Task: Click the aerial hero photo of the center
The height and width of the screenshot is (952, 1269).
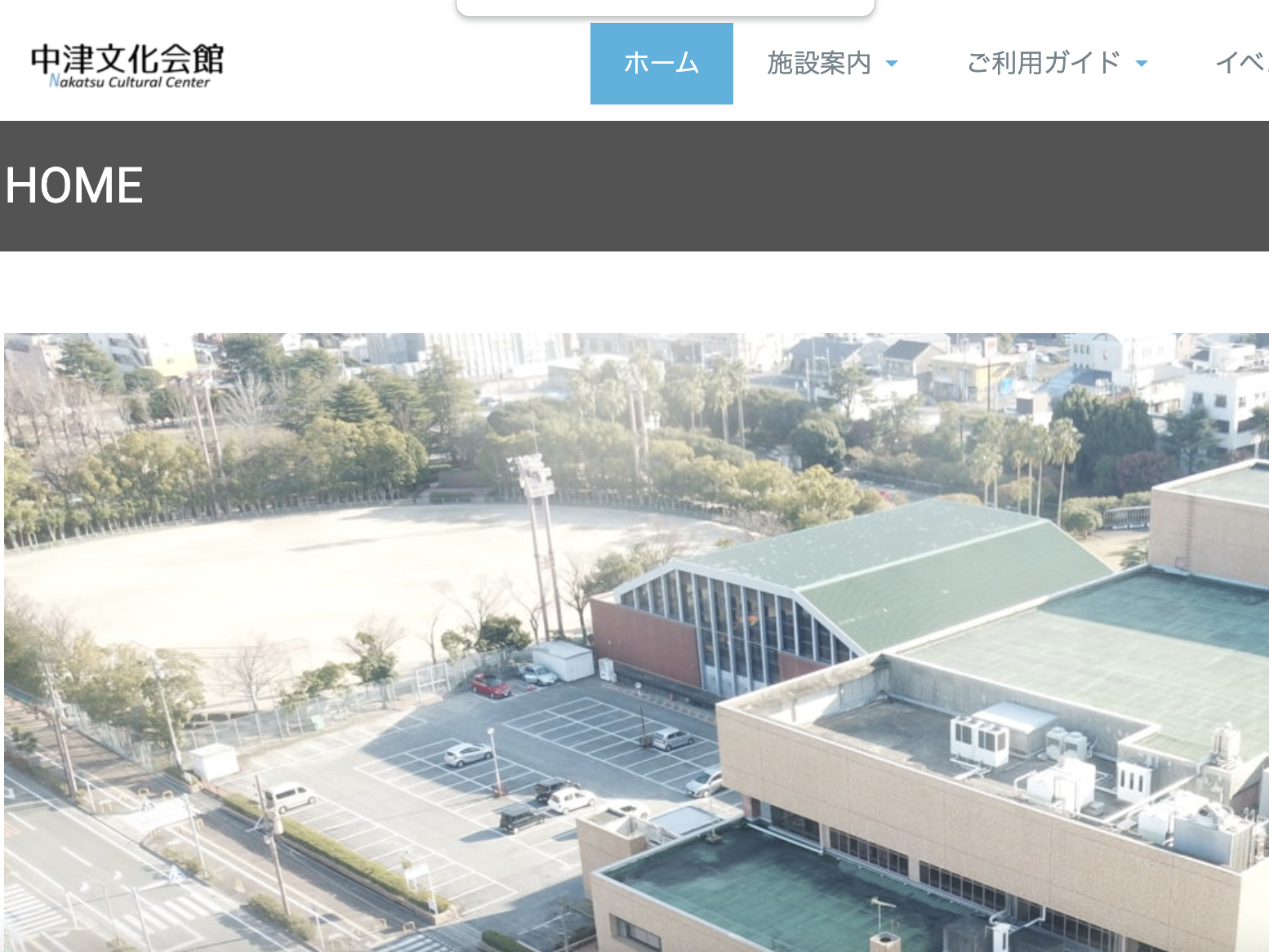Action: click(x=636, y=642)
